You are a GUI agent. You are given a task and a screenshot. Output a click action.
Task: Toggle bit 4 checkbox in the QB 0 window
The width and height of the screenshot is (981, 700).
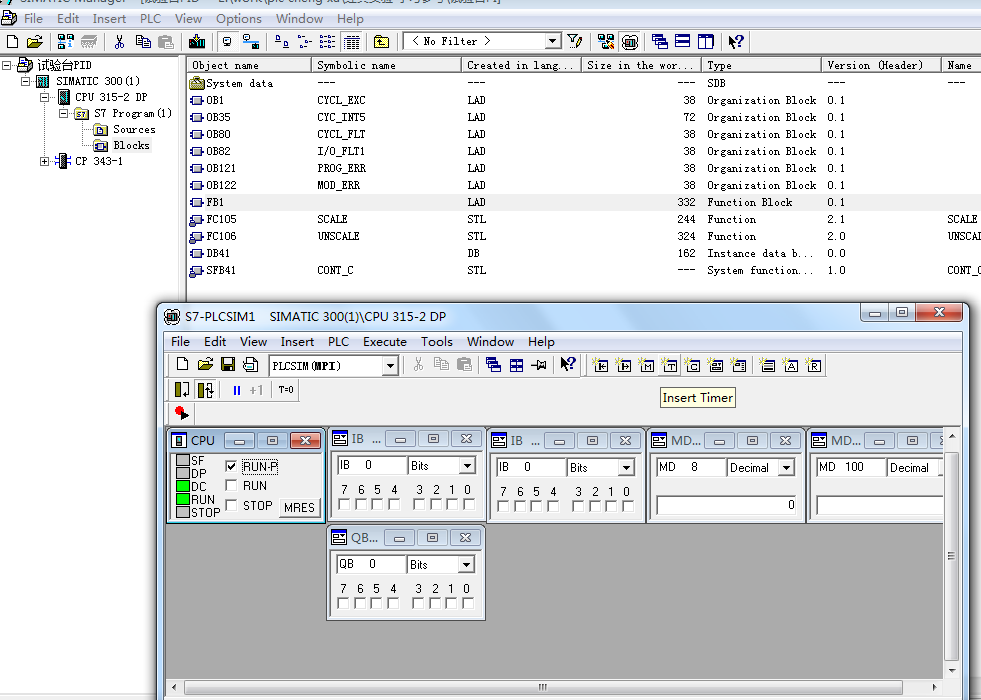pyautogui.click(x=393, y=603)
